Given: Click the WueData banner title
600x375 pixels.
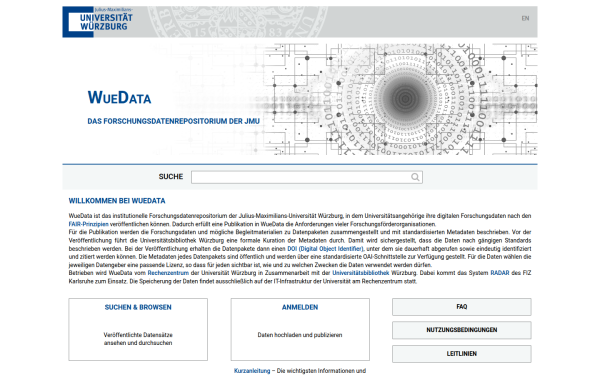Looking at the screenshot, I should pyautogui.click(x=119, y=98).
